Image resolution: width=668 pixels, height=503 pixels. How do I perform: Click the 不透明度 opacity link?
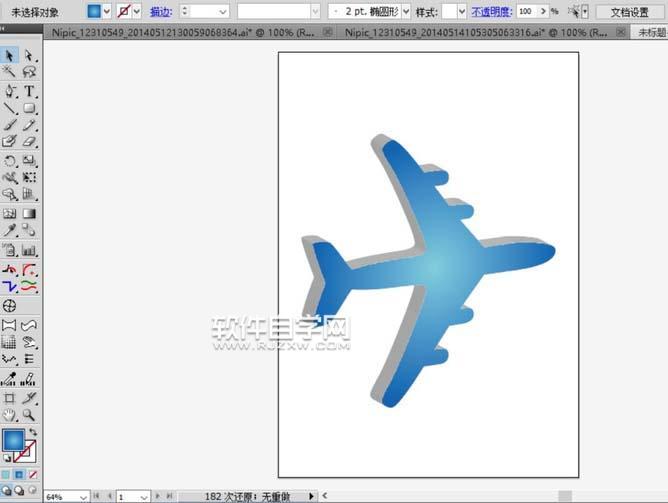pyautogui.click(x=492, y=12)
